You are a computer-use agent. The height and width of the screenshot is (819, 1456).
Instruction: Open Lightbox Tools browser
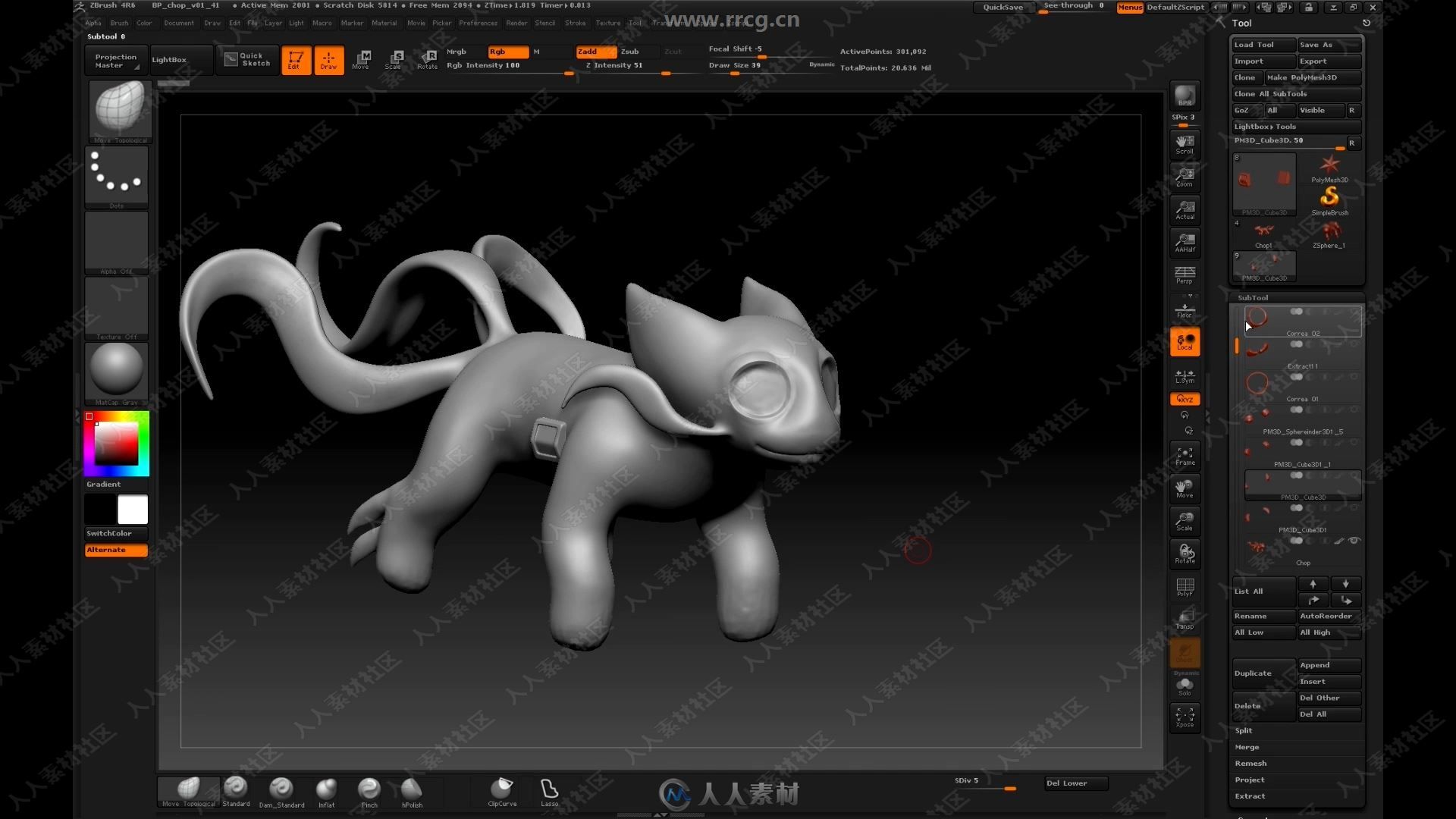tap(1296, 127)
